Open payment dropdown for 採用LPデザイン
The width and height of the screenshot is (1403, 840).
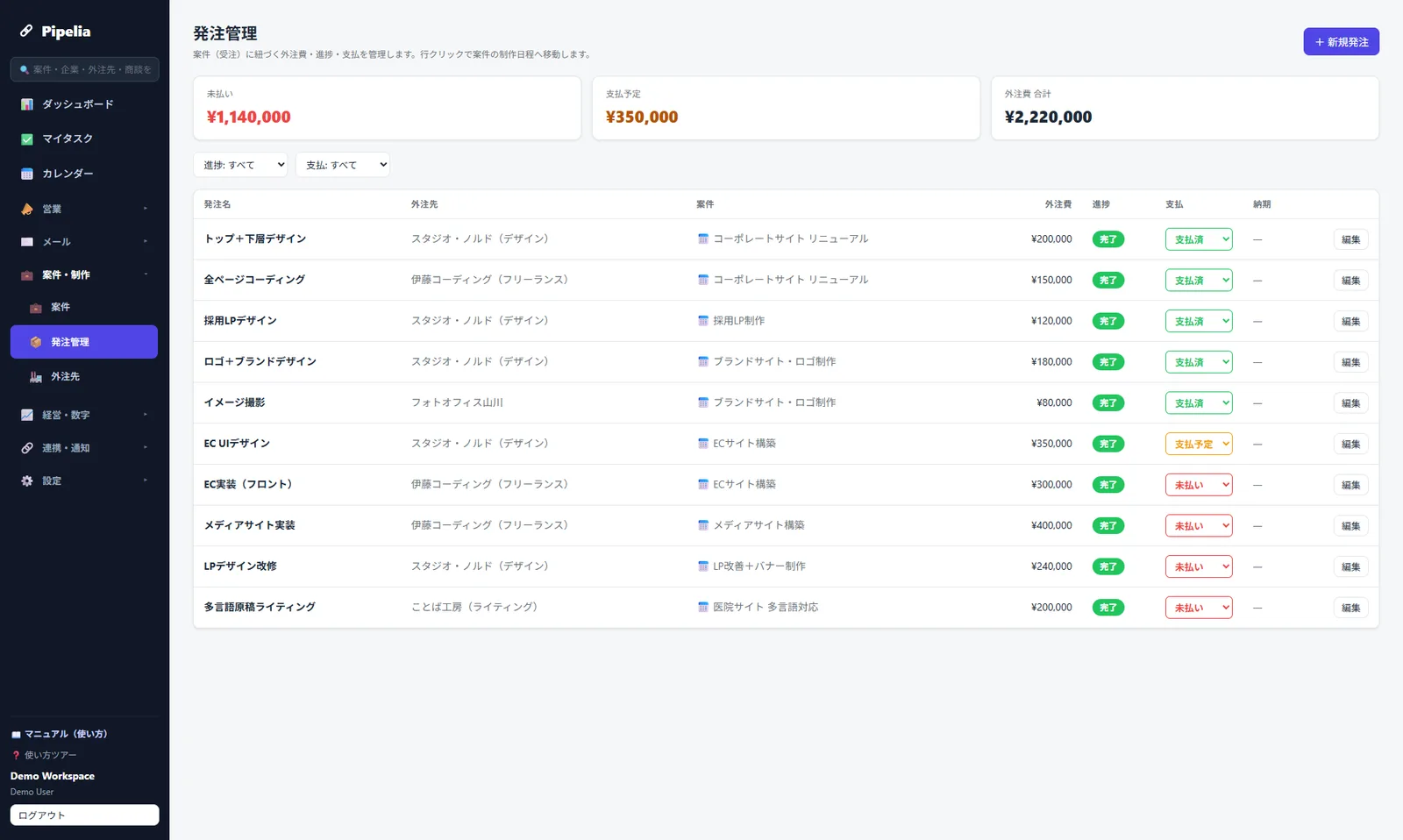[1199, 321]
